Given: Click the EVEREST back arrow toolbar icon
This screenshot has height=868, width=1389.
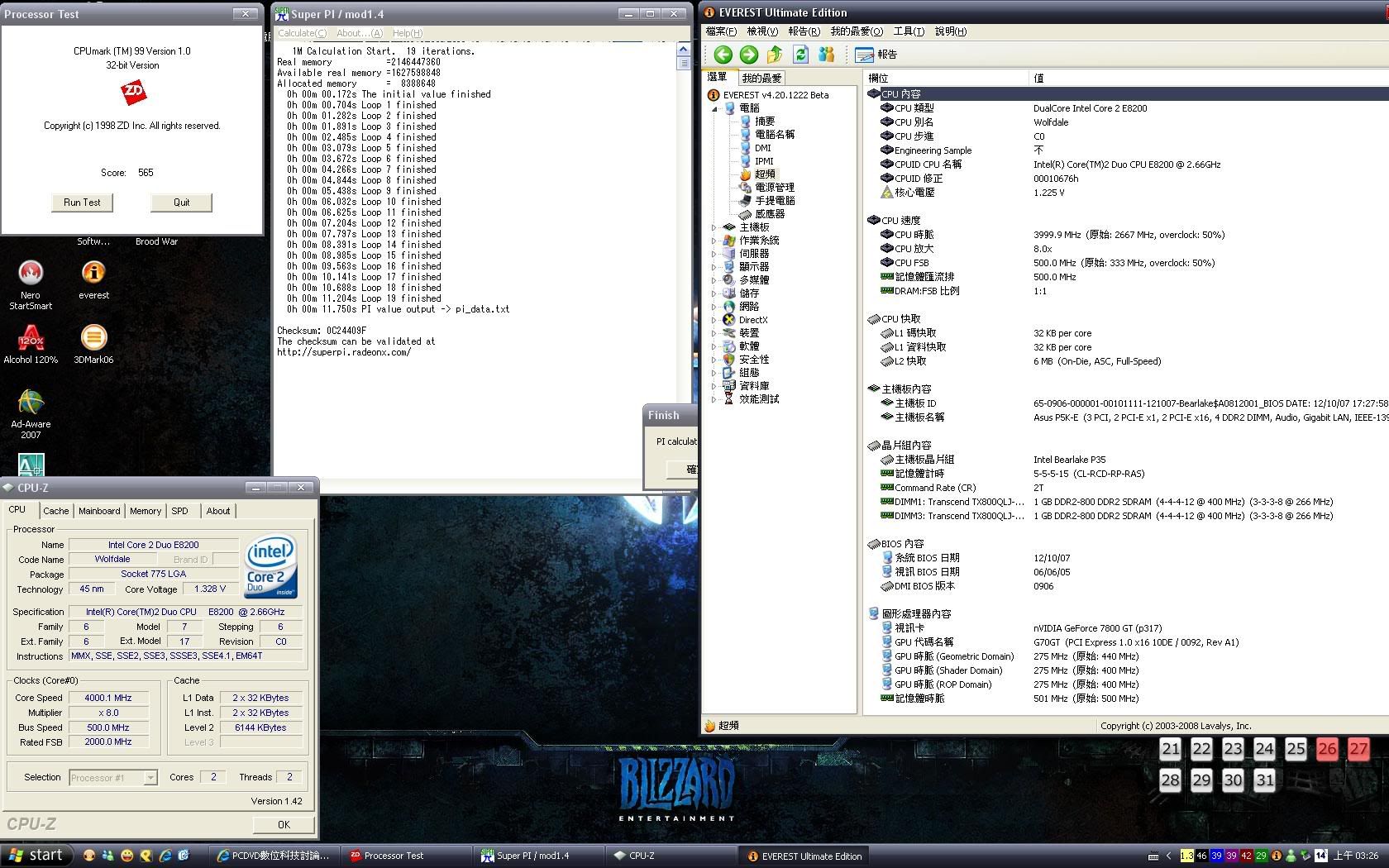Looking at the screenshot, I should 723,55.
